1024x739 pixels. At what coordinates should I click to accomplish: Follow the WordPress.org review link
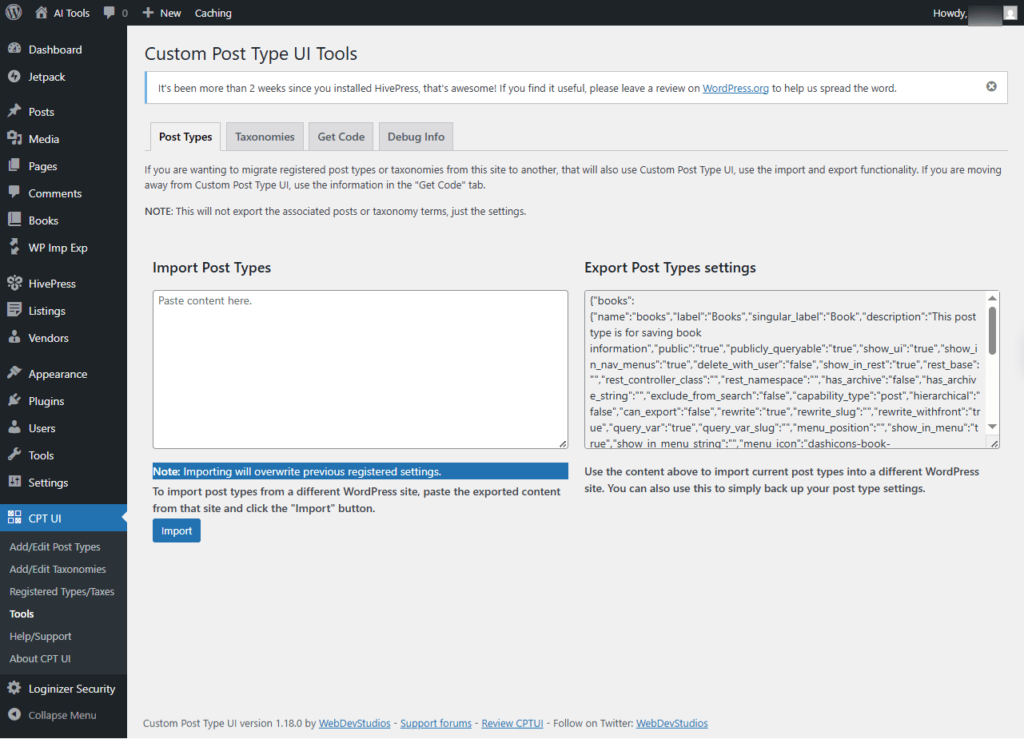click(735, 88)
